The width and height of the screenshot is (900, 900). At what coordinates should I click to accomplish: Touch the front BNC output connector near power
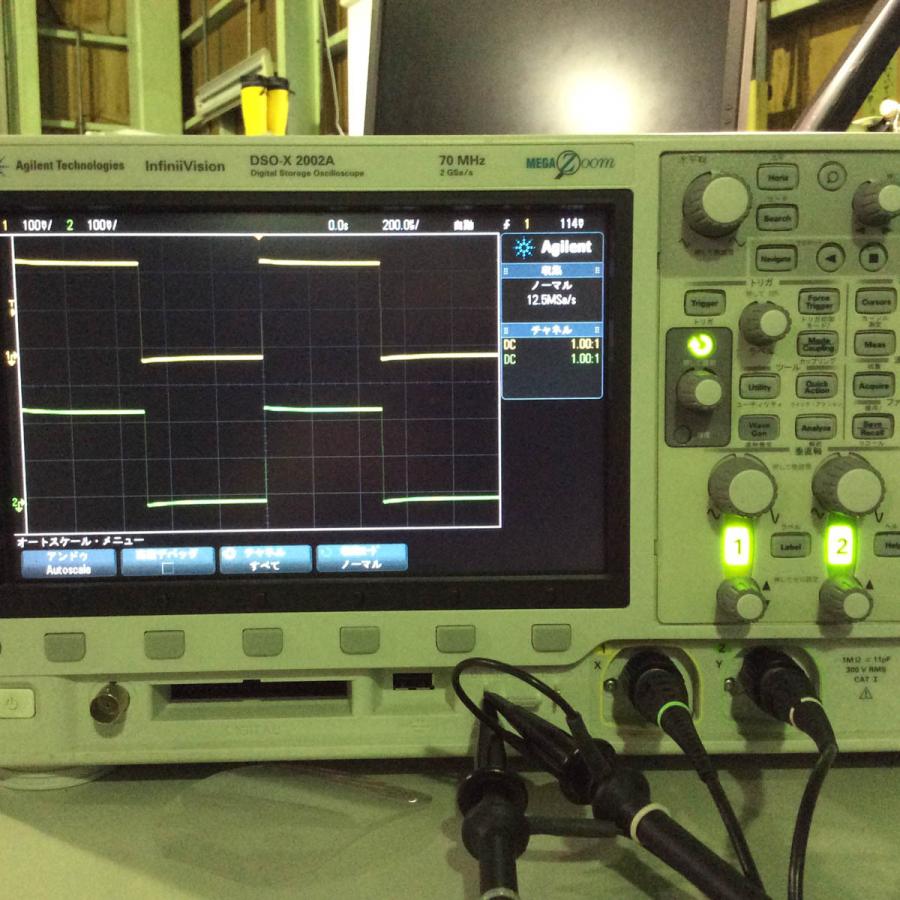(109, 703)
